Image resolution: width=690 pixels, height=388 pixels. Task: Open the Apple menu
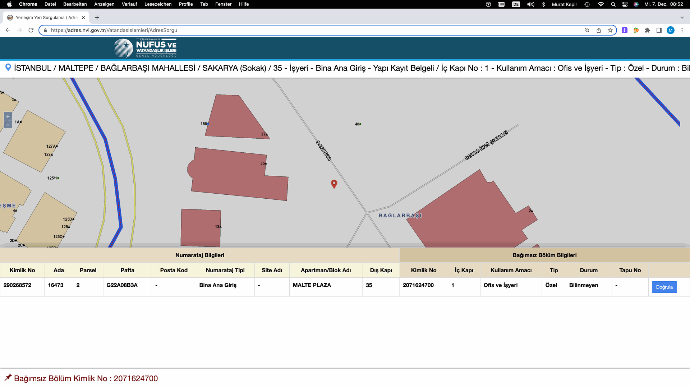[x=9, y=4]
